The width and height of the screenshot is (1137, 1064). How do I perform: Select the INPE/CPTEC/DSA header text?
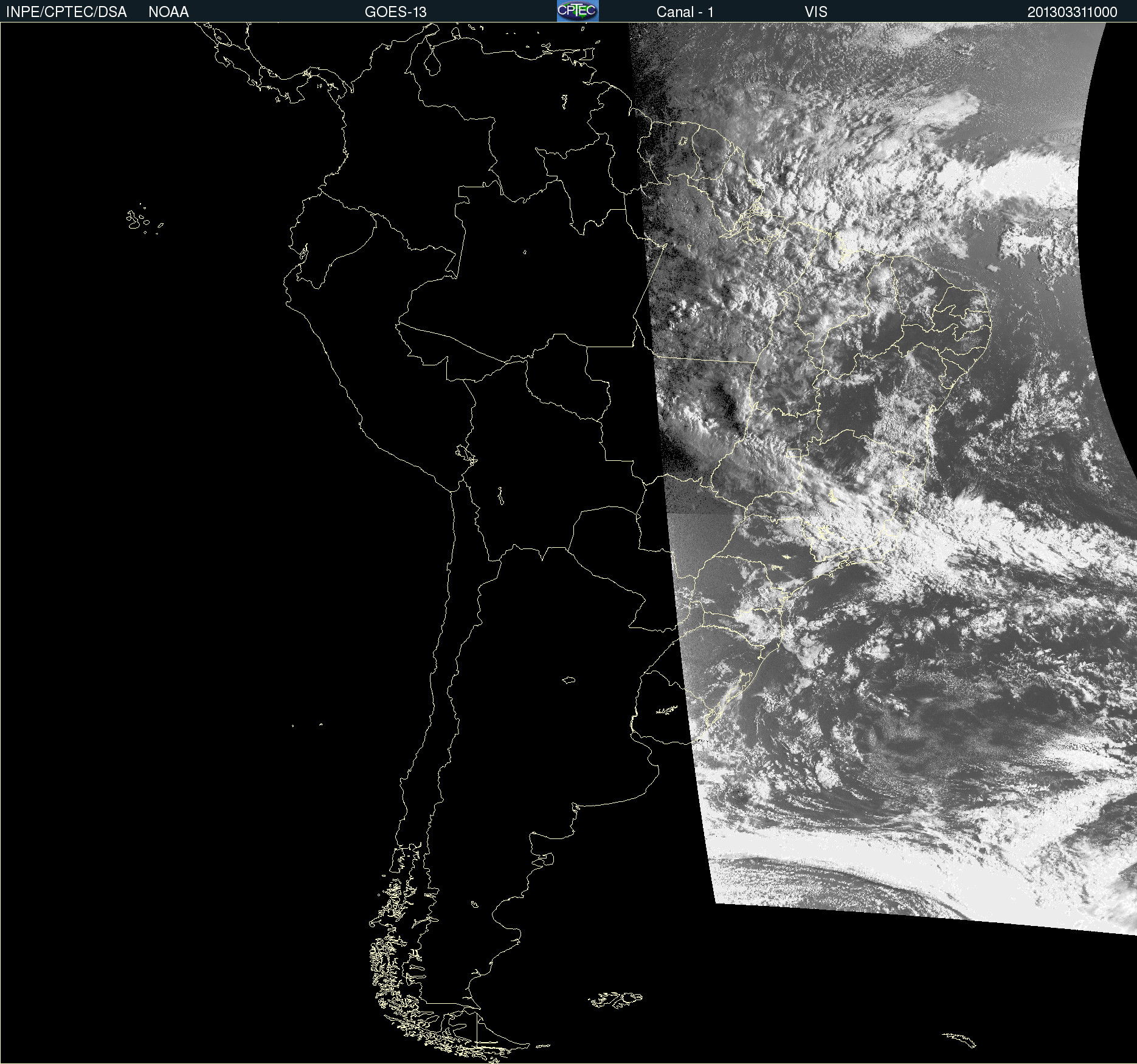(66, 12)
